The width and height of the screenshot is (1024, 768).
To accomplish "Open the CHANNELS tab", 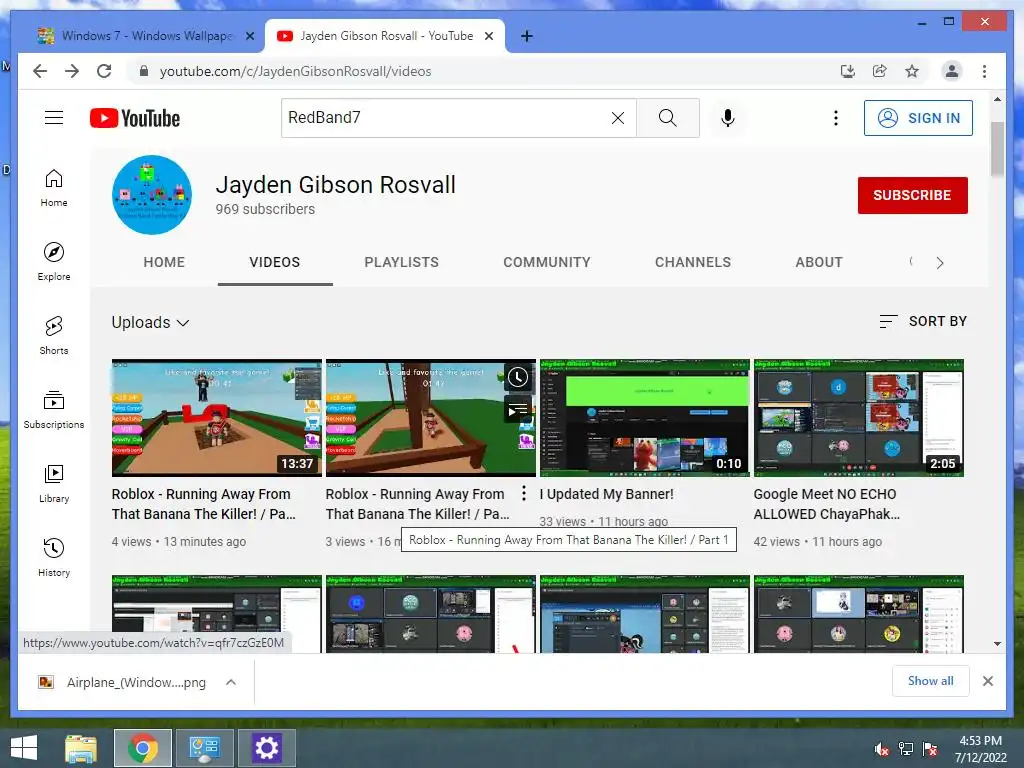I will 693,263.
